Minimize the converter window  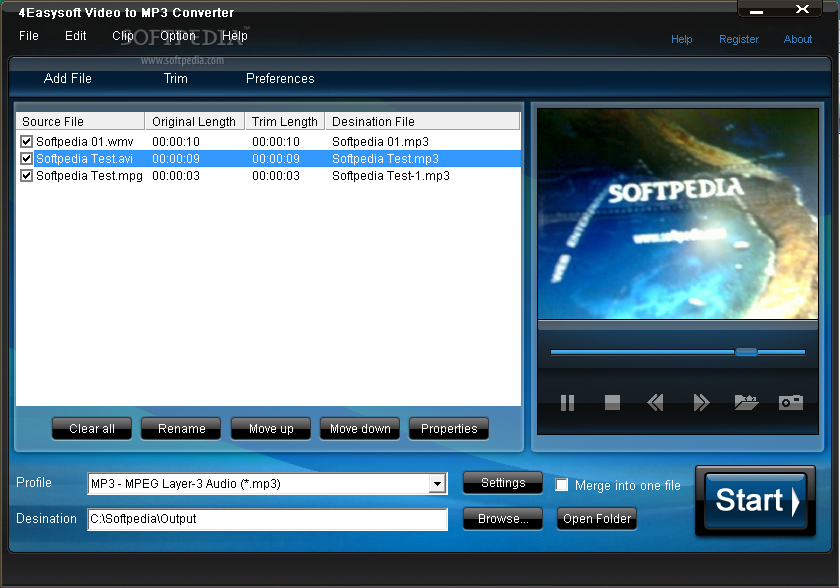756,10
